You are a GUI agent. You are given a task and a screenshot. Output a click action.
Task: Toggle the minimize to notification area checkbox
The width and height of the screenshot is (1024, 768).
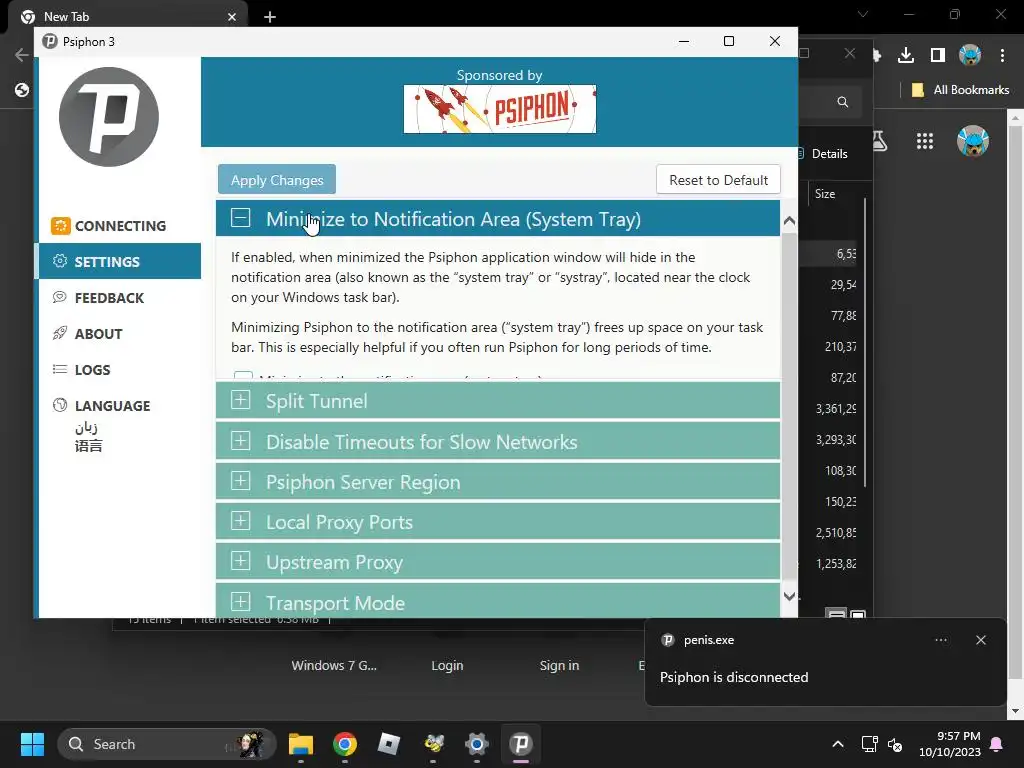pyautogui.click(x=243, y=376)
